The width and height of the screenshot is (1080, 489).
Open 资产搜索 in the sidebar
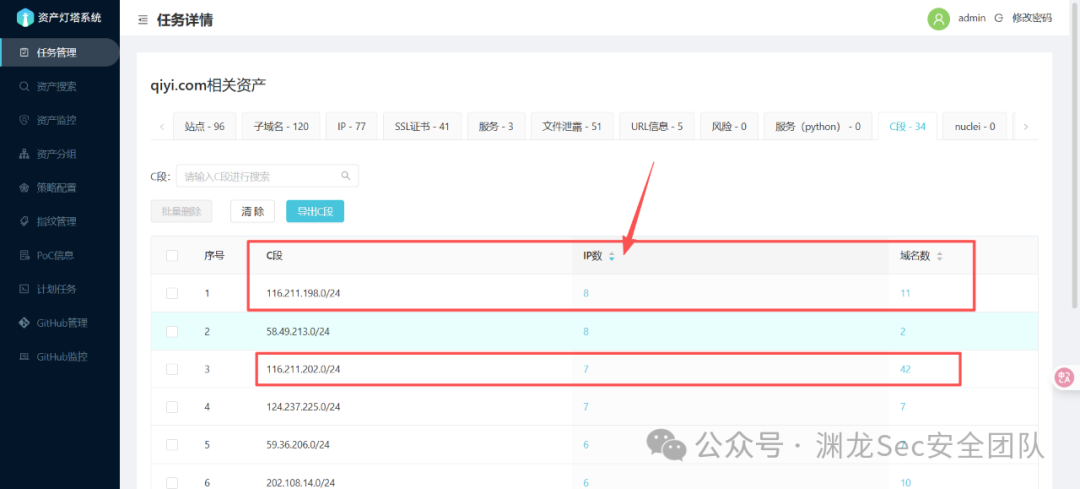tap(60, 86)
